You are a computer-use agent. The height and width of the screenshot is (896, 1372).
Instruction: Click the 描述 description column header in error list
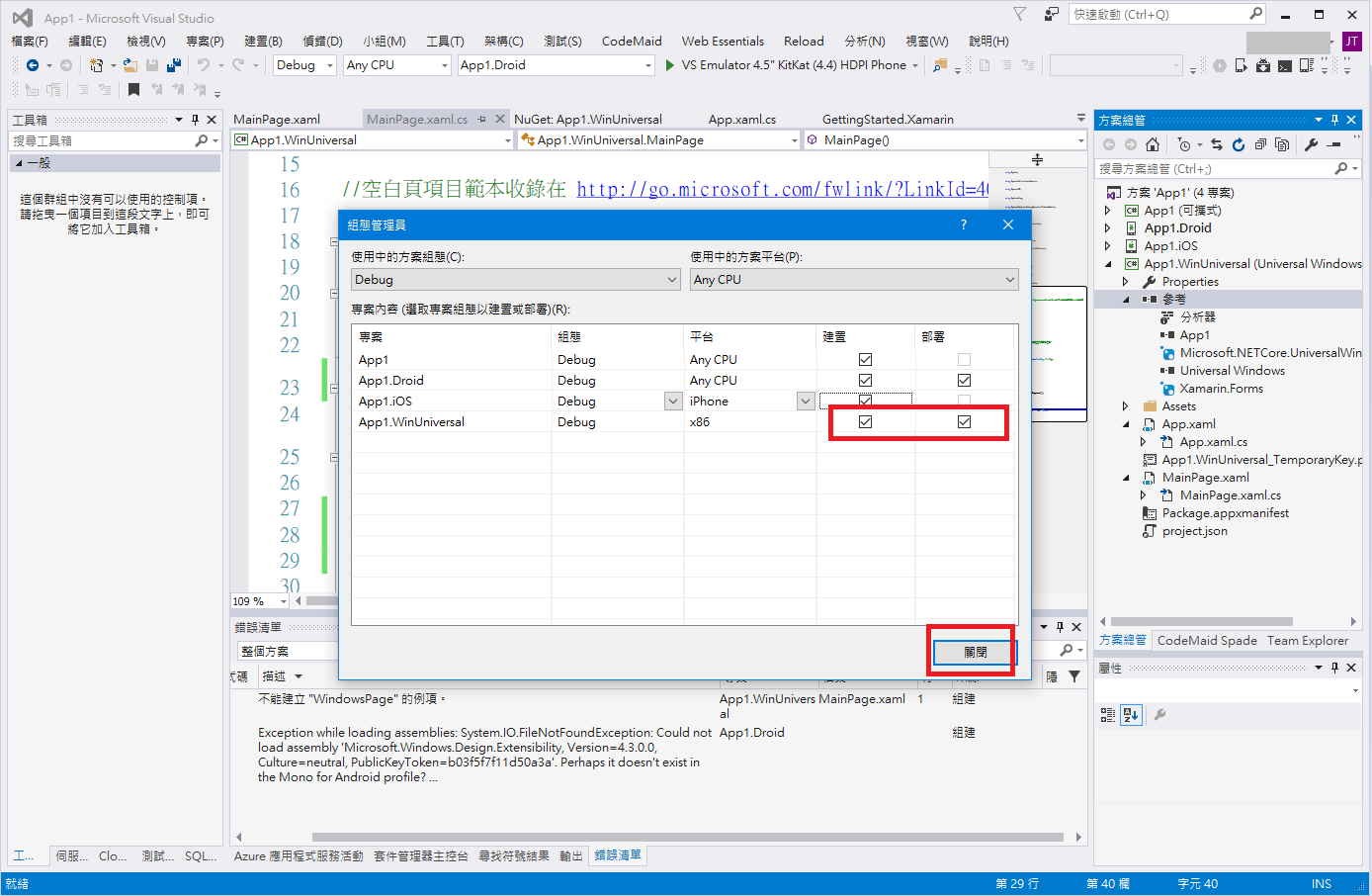click(282, 676)
